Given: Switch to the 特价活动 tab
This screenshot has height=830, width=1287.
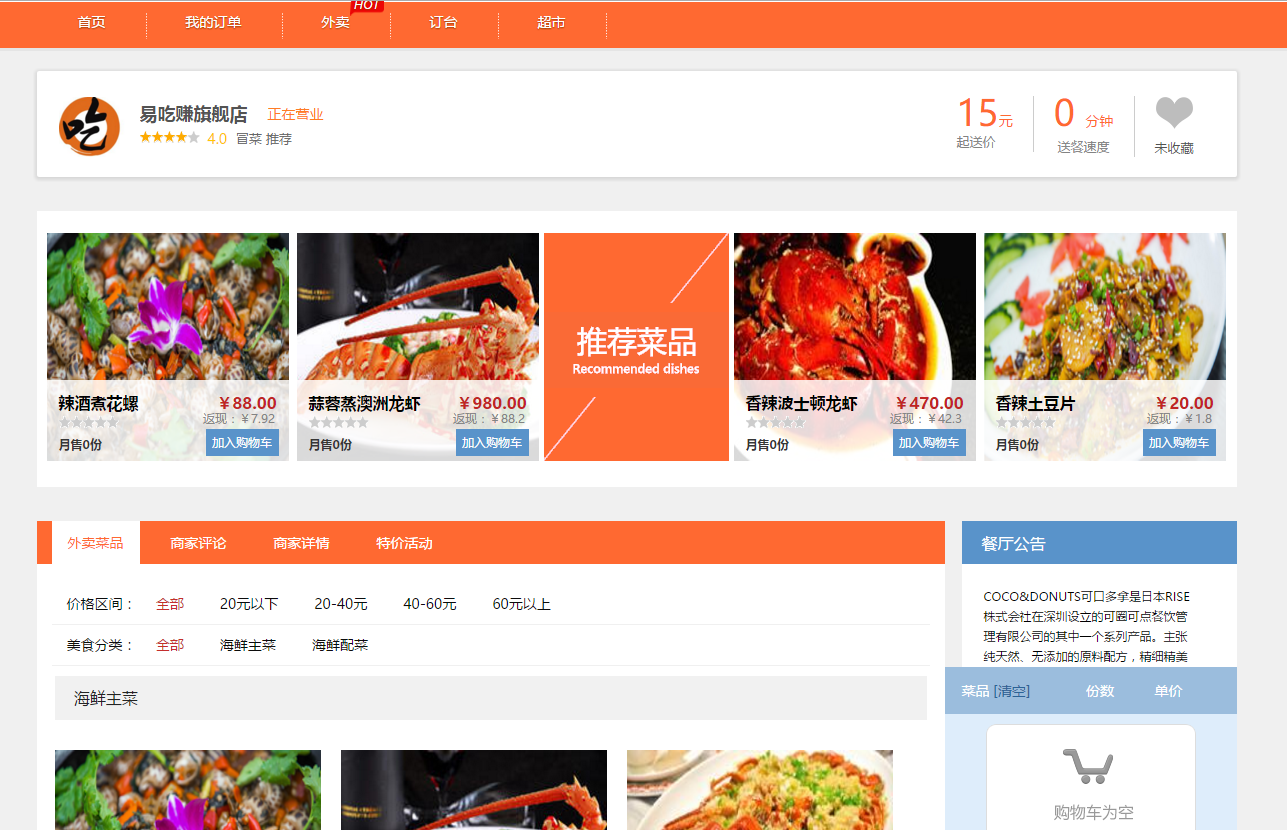Looking at the screenshot, I should pyautogui.click(x=404, y=543).
